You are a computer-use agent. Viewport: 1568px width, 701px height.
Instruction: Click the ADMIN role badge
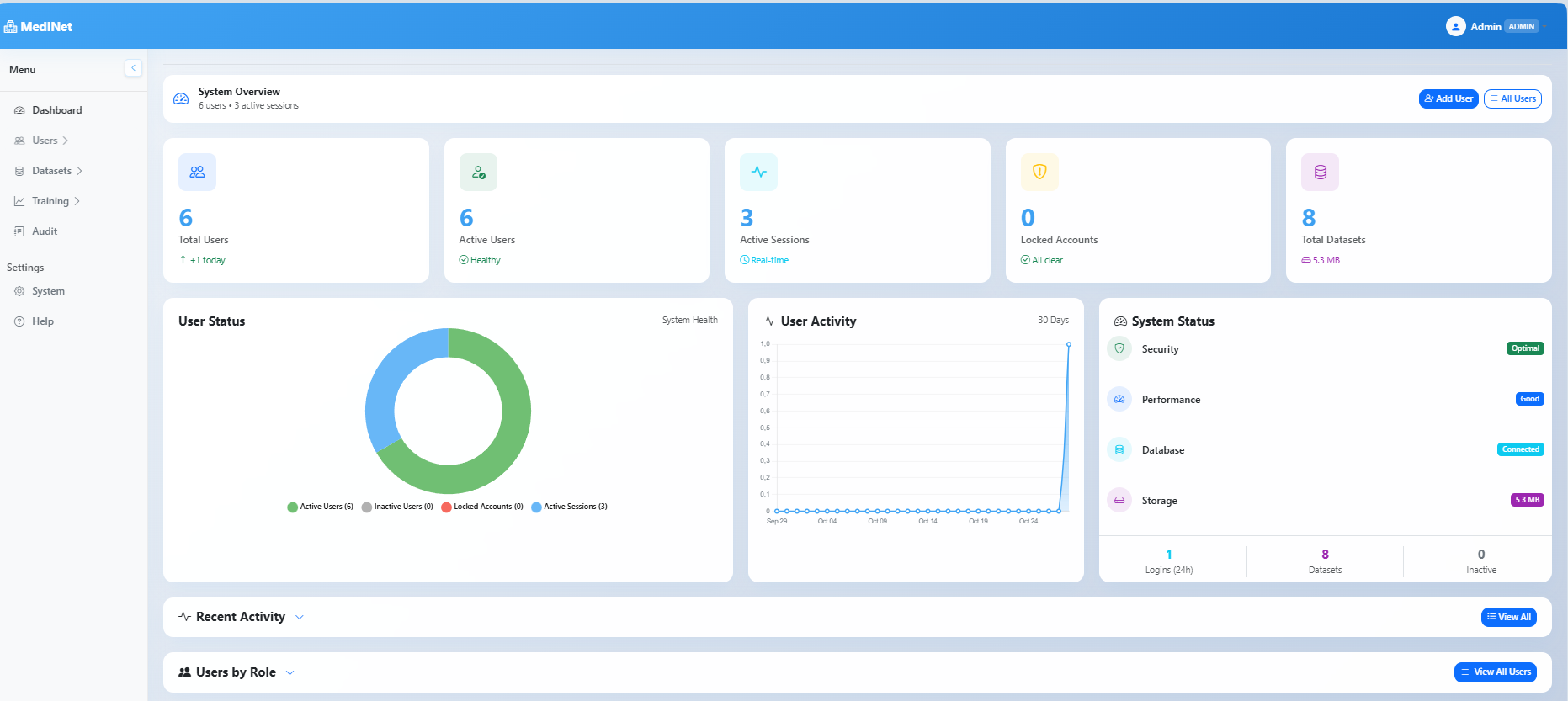coord(1522,27)
